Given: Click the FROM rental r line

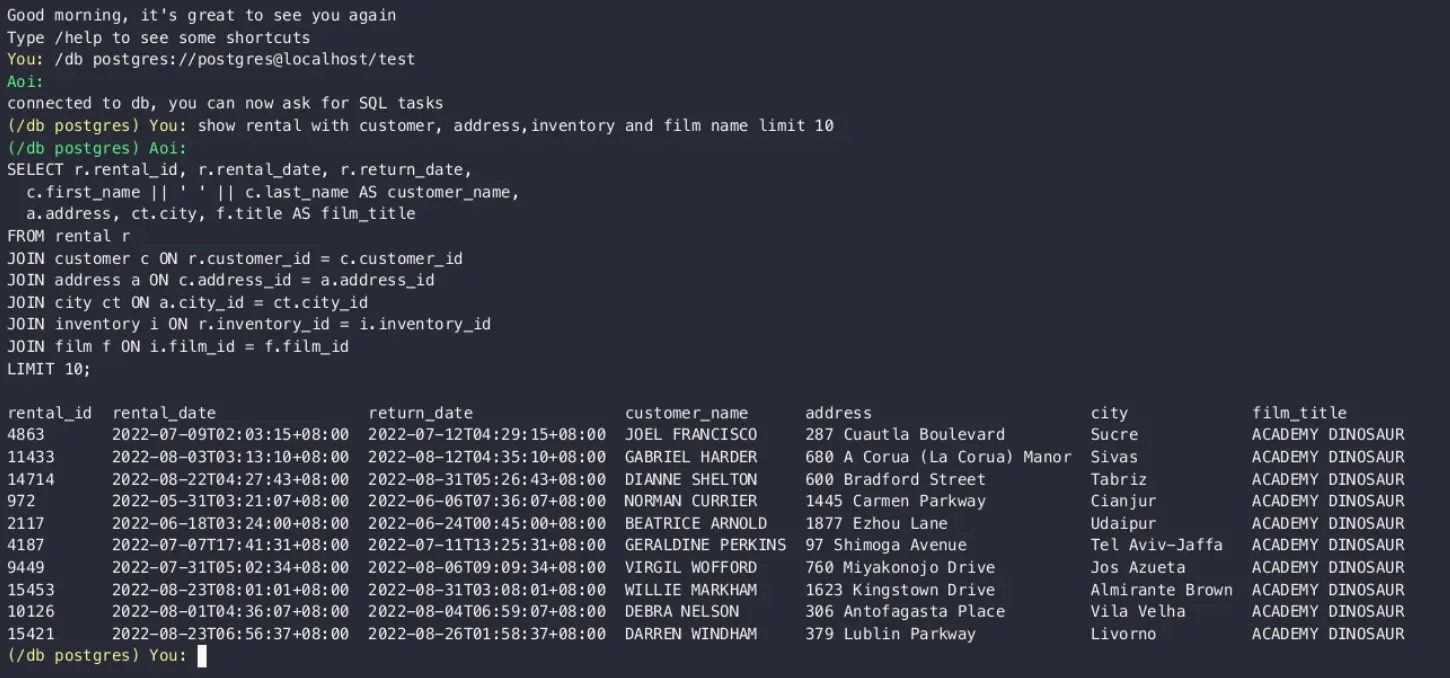Looking at the screenshot, I should click(x=68, y=236).
